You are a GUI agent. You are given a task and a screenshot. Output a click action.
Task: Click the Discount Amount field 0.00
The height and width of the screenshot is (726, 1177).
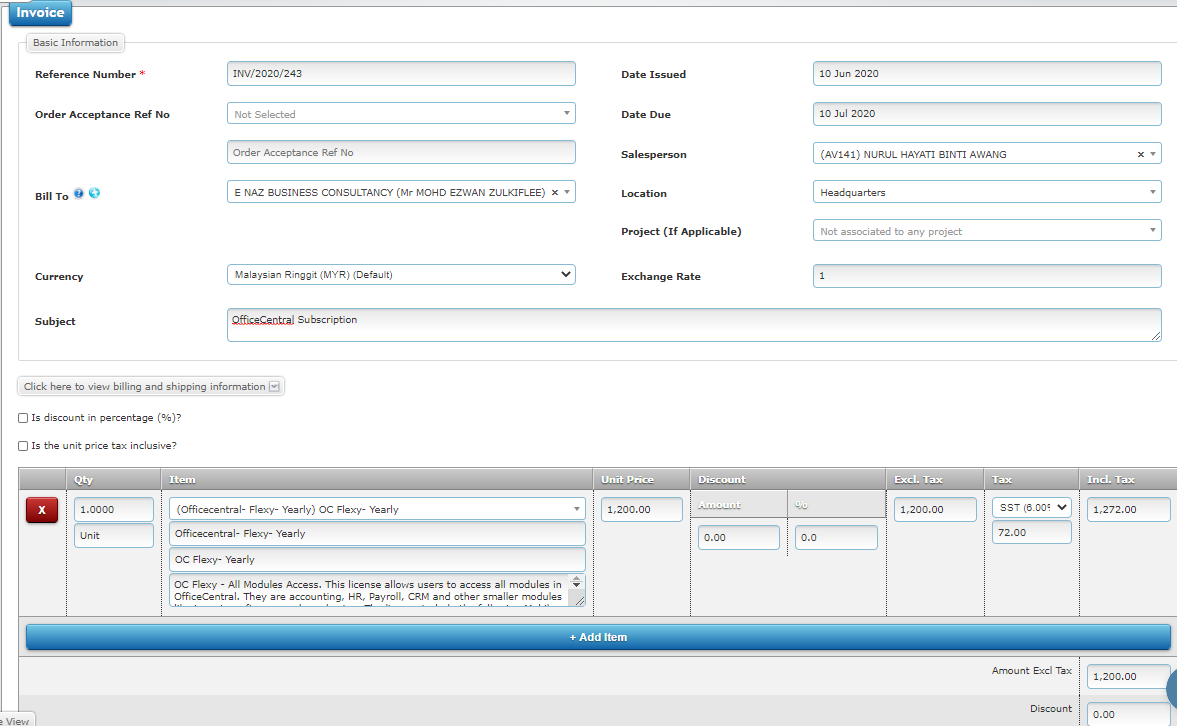point(739,538)
